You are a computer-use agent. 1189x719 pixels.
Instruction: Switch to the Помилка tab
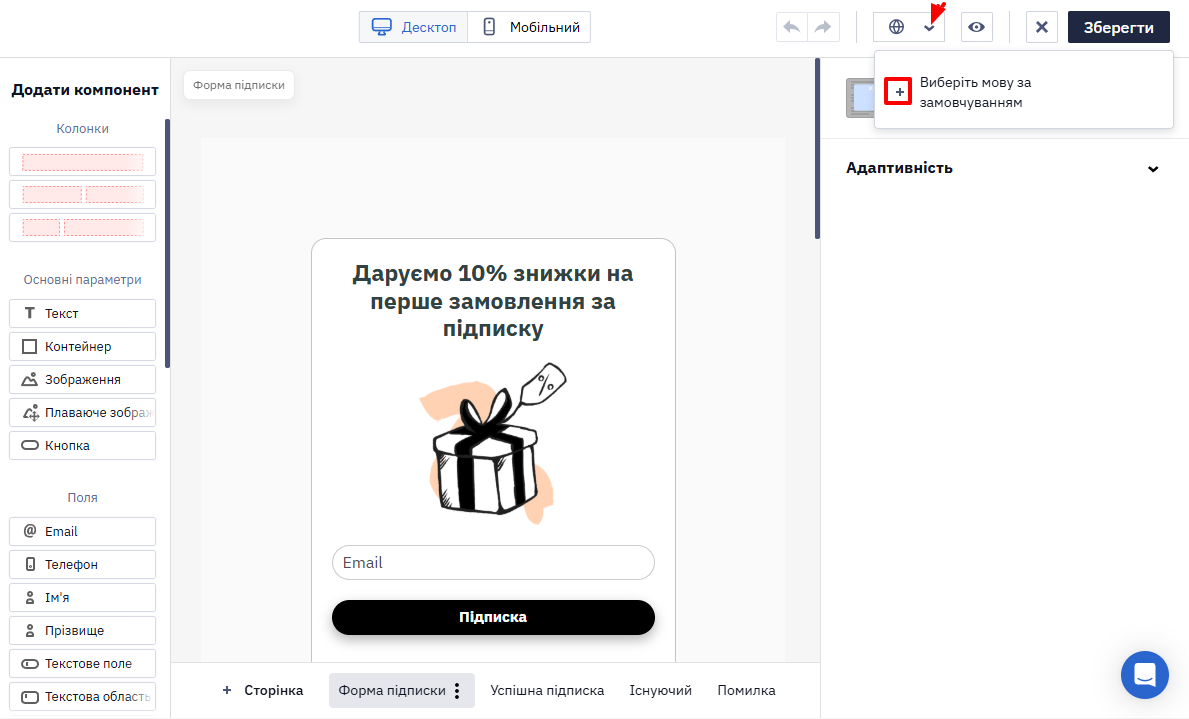(746, 691)
